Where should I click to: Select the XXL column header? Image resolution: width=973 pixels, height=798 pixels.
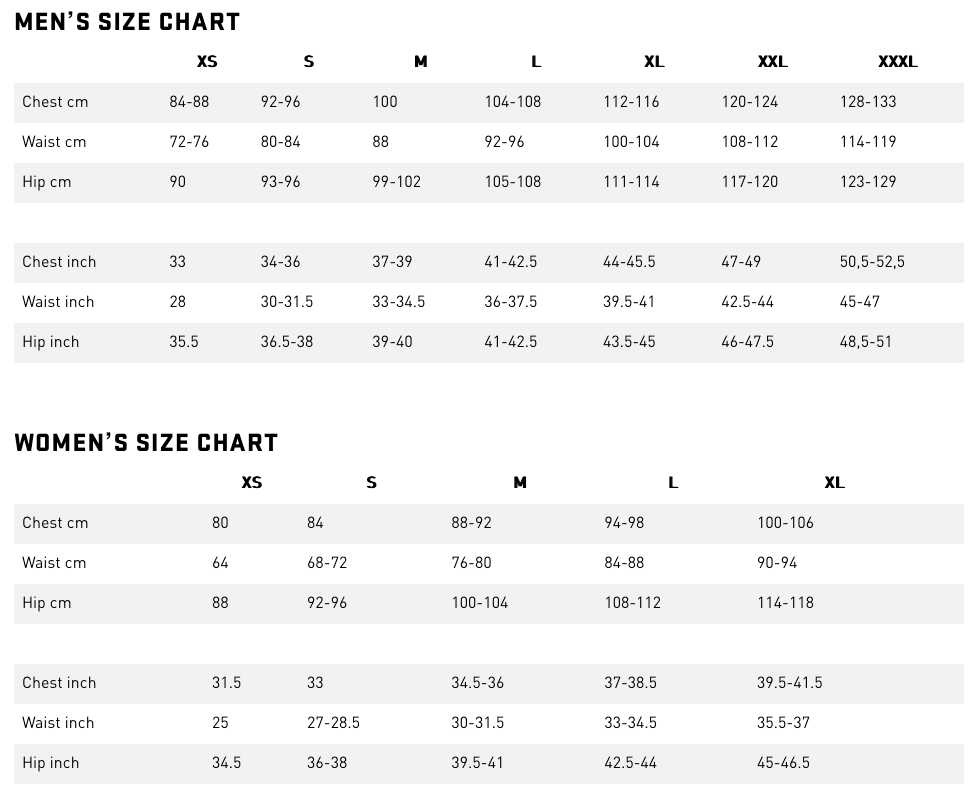(772, 62)
